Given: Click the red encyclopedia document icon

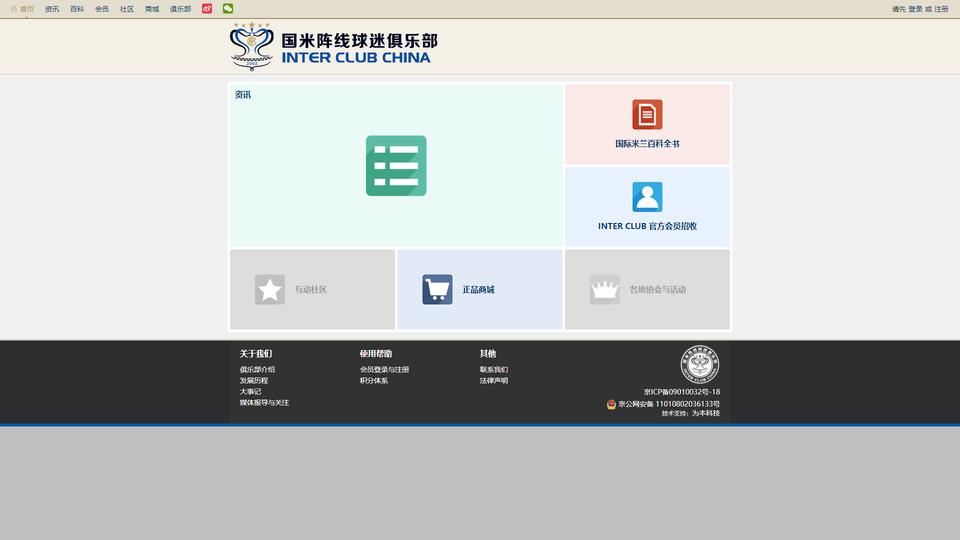Looking at the screenshot, I should tap(647, 114).
